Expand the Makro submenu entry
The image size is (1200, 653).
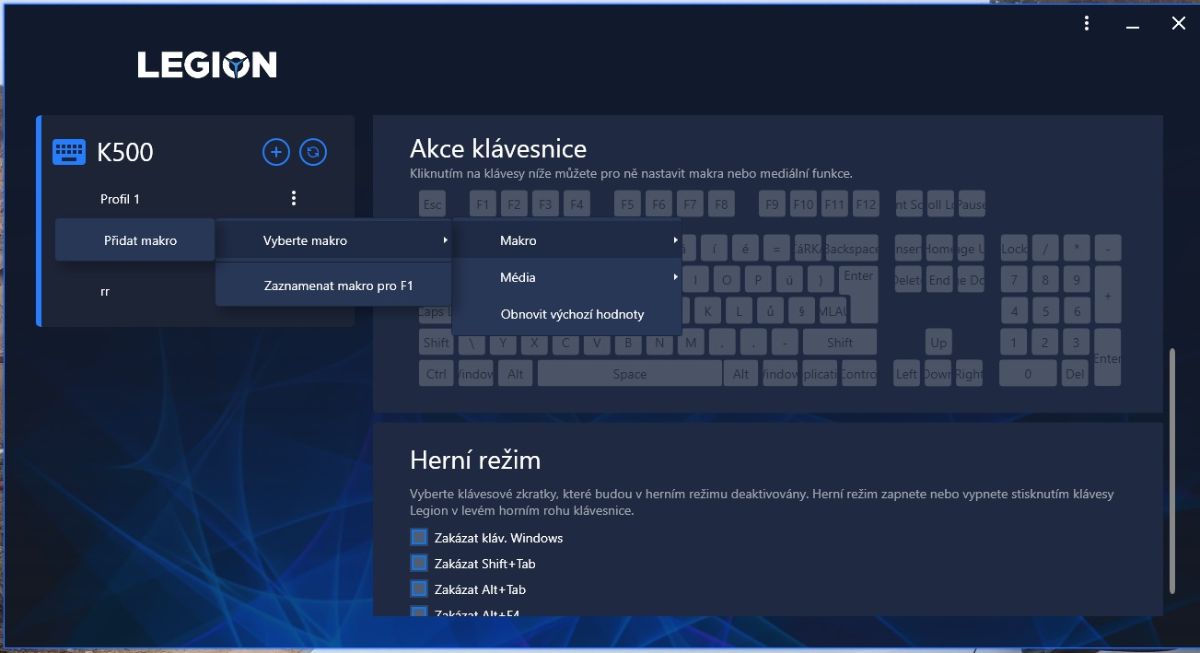[x=567, y=241]
